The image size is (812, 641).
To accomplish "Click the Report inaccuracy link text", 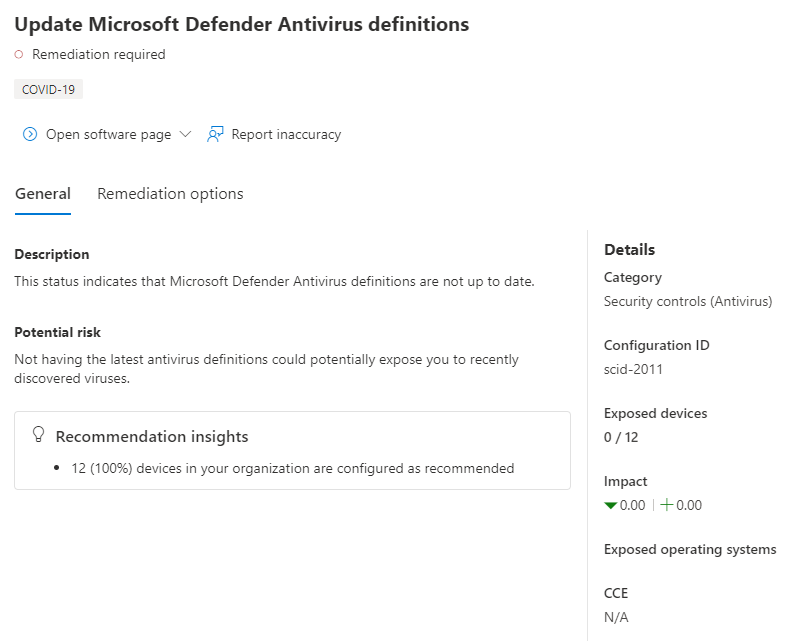I will tap(286, 133).
